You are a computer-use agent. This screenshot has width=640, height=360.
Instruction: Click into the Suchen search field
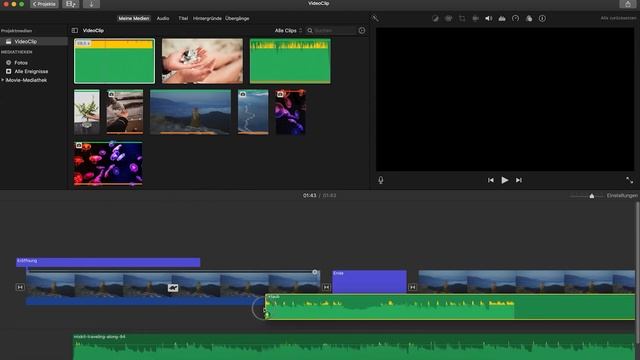point(331,31)
